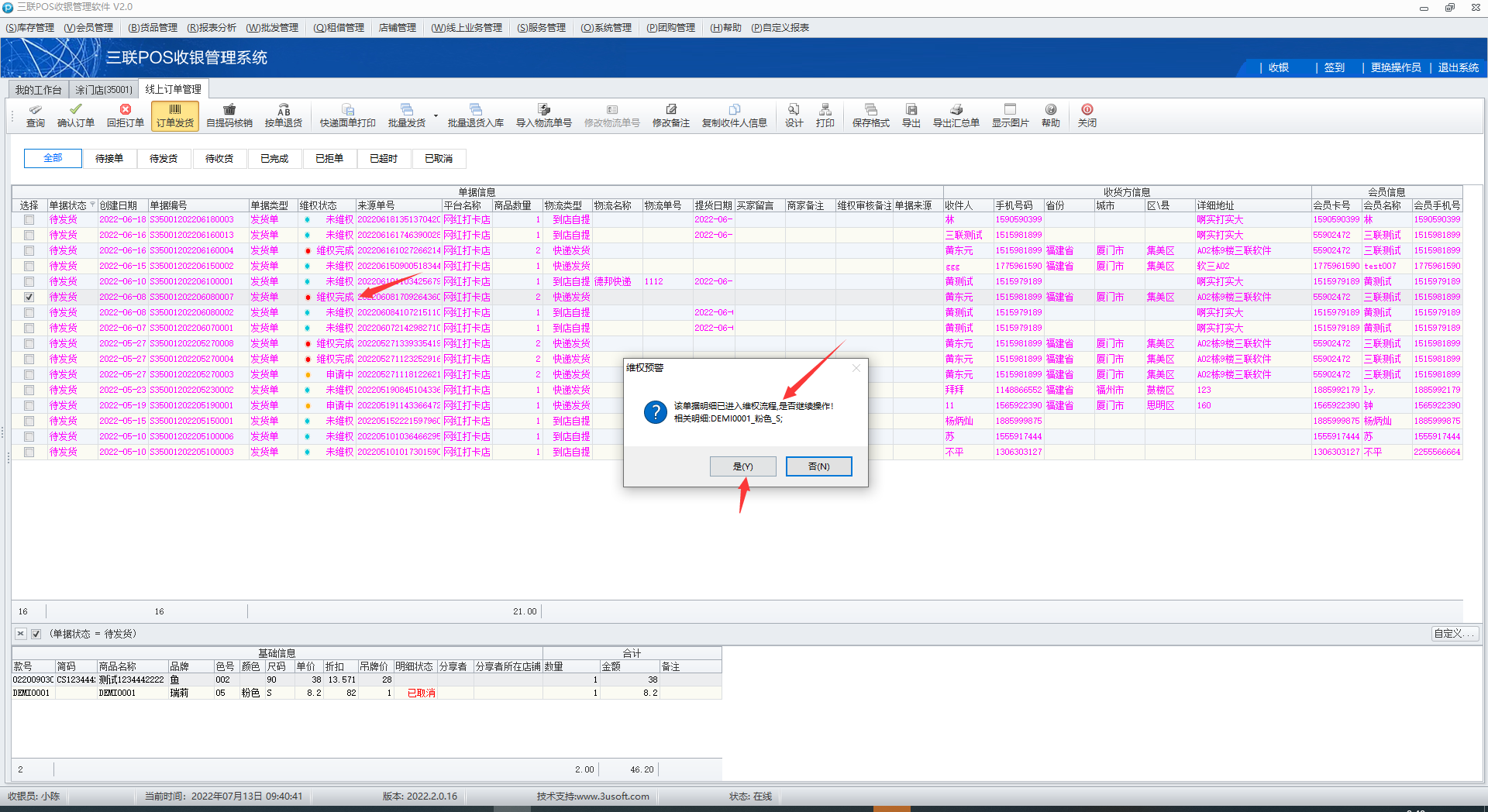Click the 自定义 filter customize button
The height and width of the screenshot is (812, 1488).
pos(1455,634)
